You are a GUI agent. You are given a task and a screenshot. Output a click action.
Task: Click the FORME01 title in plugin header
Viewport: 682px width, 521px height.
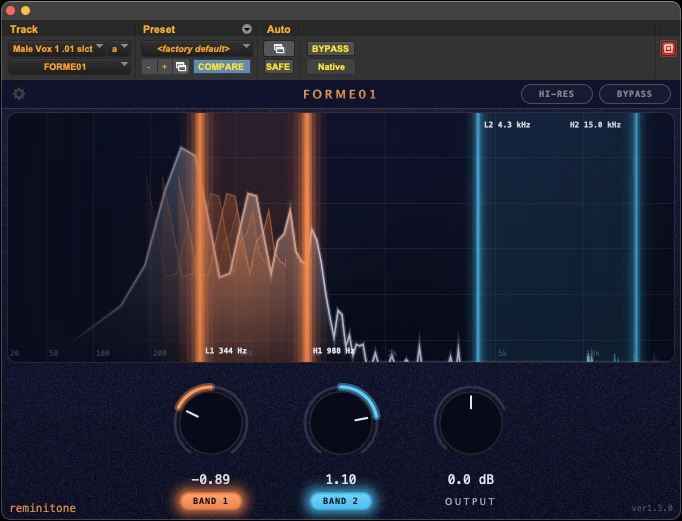click(340, 94)
